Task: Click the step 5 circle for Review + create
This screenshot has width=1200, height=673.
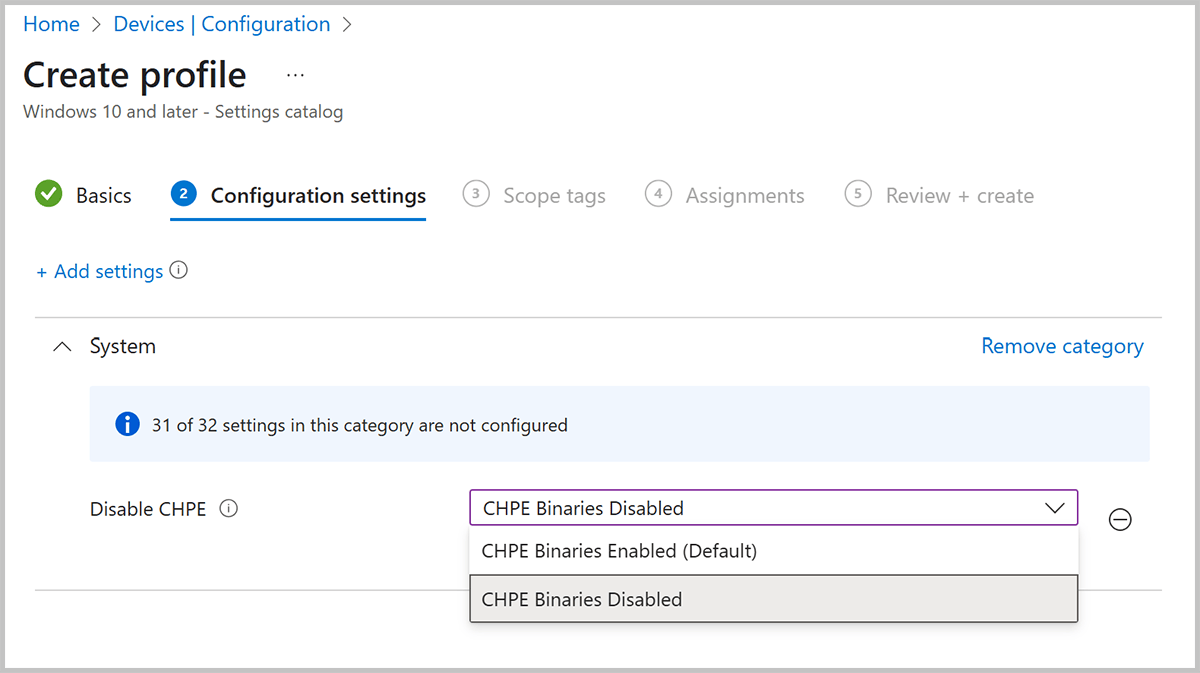Action: point(857,195)
